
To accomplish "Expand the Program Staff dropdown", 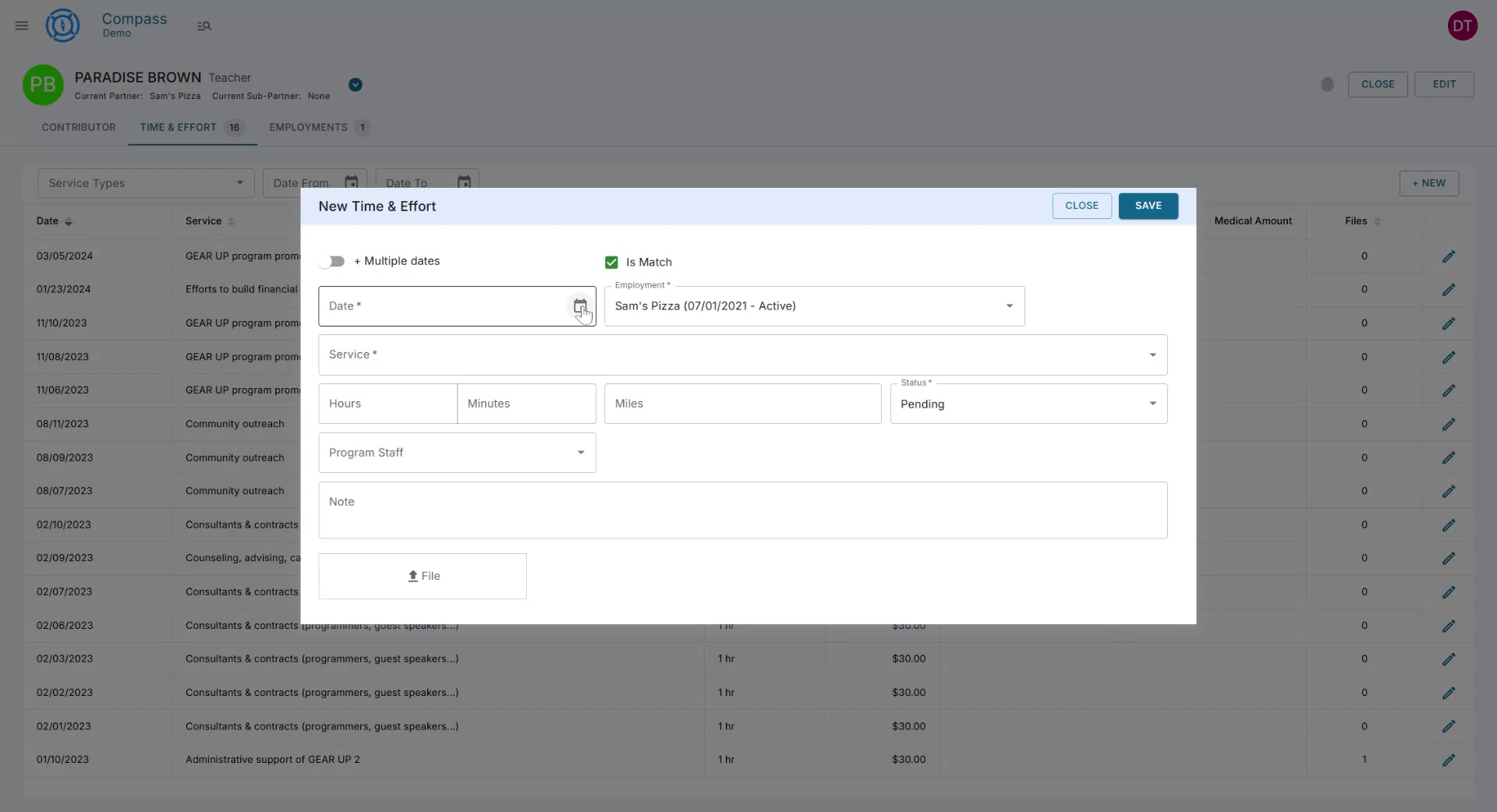I will (580, 452).
